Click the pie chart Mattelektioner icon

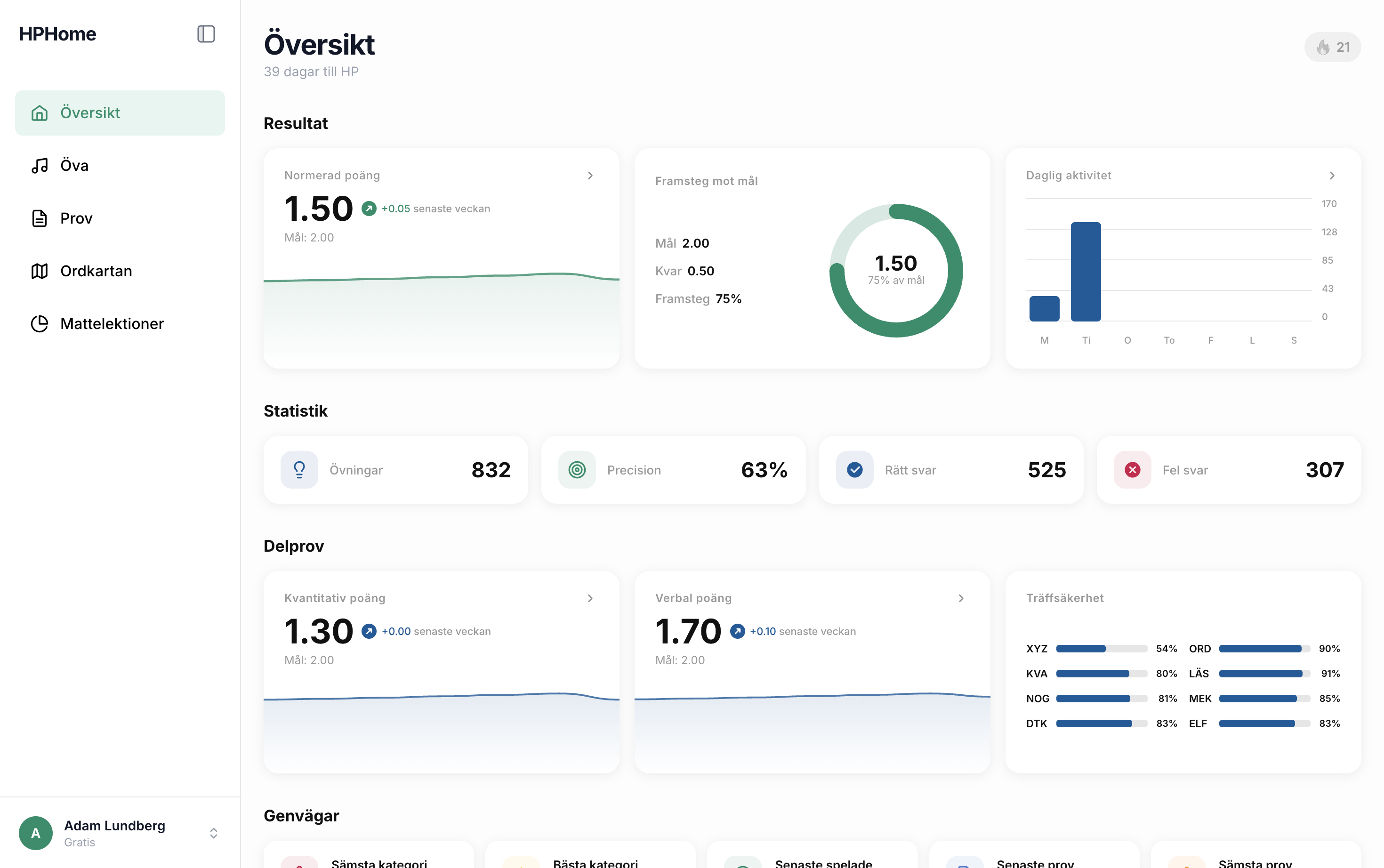[x=39, y=324]
